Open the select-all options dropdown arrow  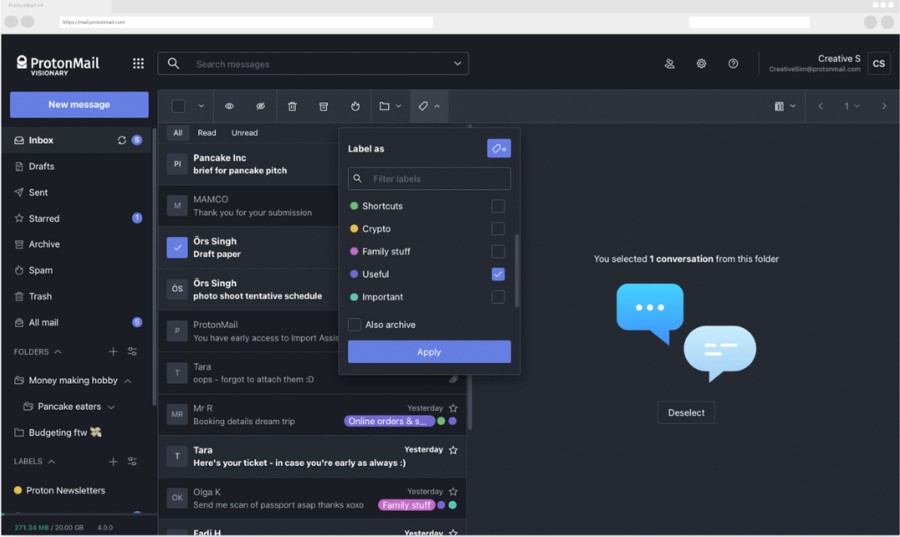tap(201, 106)
